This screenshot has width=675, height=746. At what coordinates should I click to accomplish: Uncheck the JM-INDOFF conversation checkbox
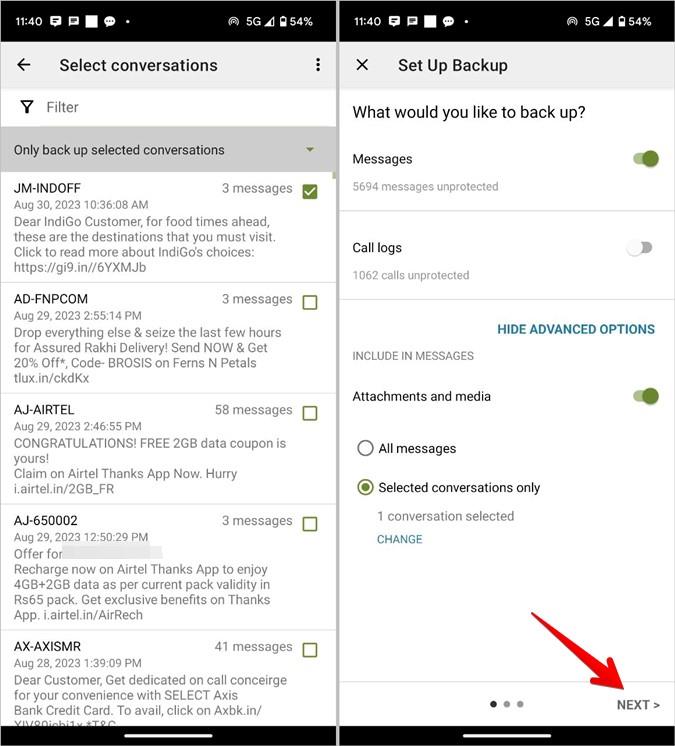pyautogui.click(x=310, y=191)
